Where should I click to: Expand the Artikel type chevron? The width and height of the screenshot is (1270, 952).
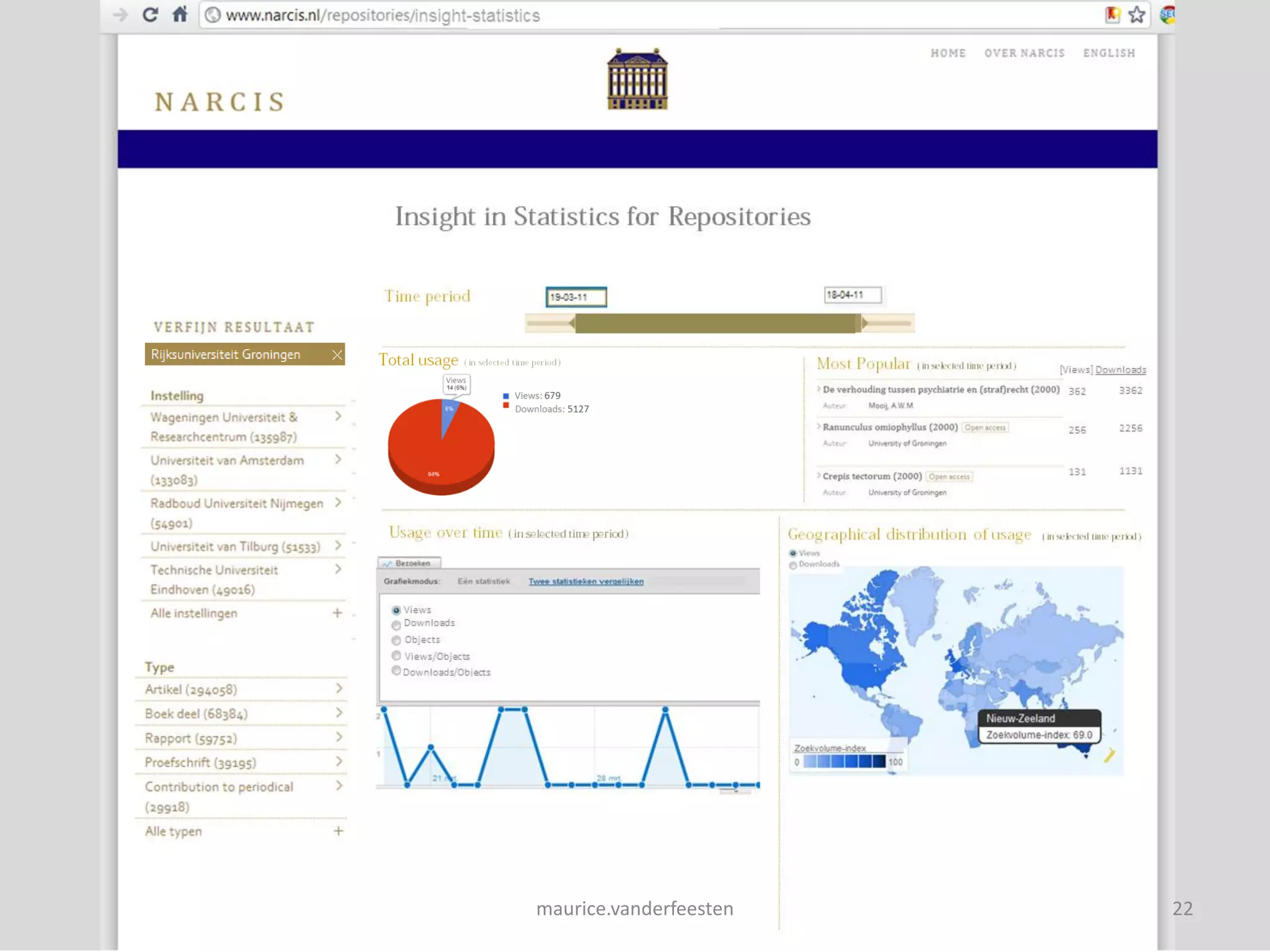tap(339, 689)
